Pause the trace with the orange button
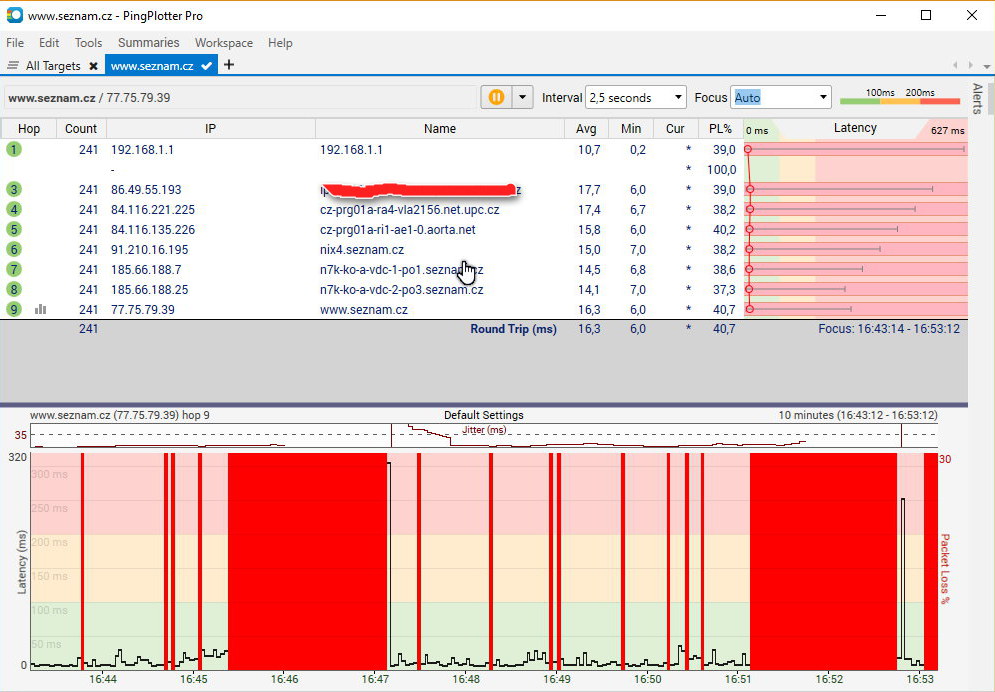Image resolution: width=995 pixels, height=692 pixels. (x=495, y=97)
